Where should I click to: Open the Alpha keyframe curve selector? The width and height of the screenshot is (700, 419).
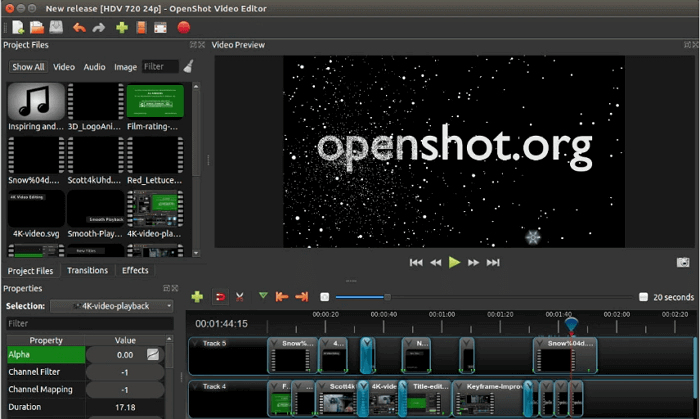pyautogui.click(x=153, y=354)
